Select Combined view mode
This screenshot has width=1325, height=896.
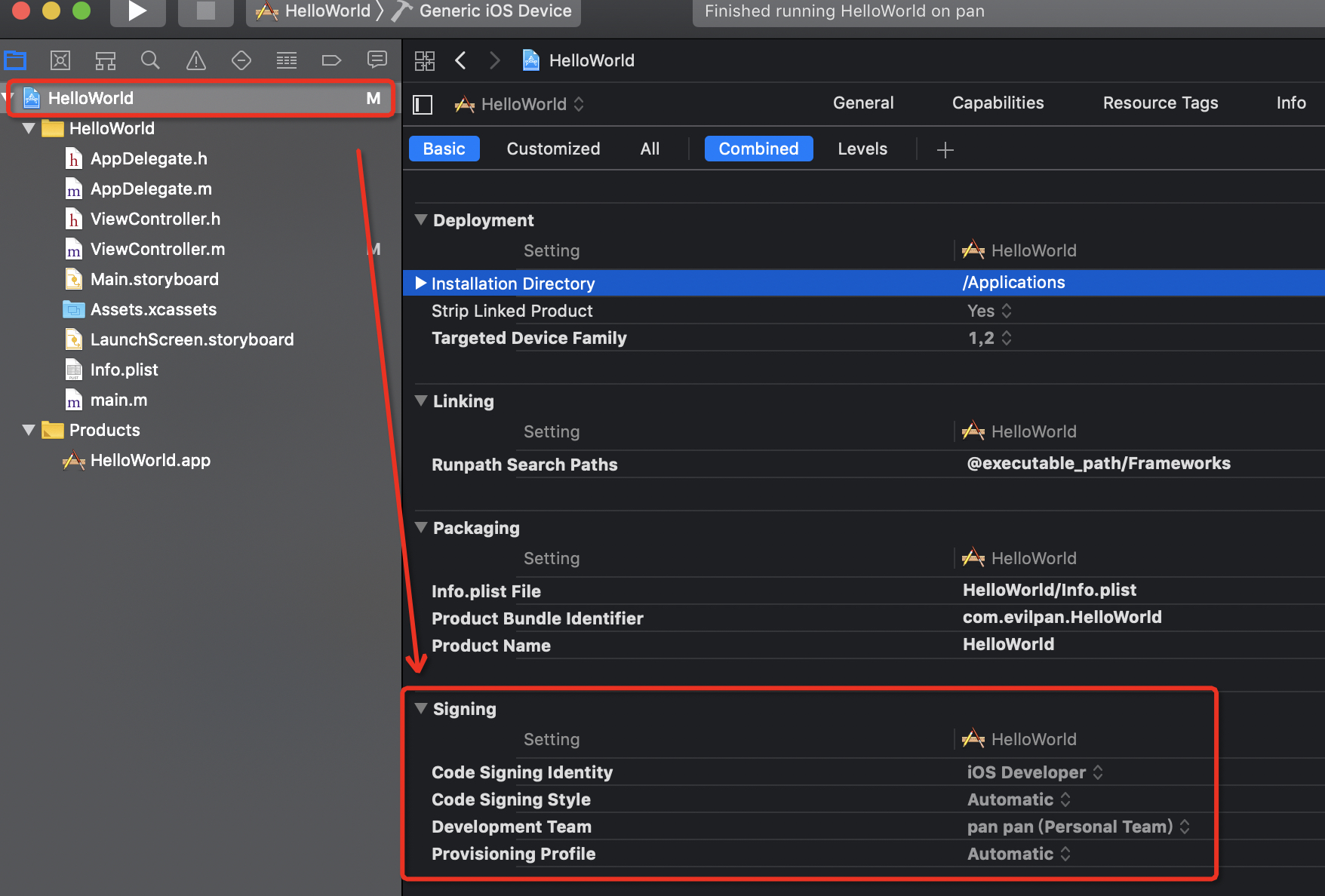(758, 149)
